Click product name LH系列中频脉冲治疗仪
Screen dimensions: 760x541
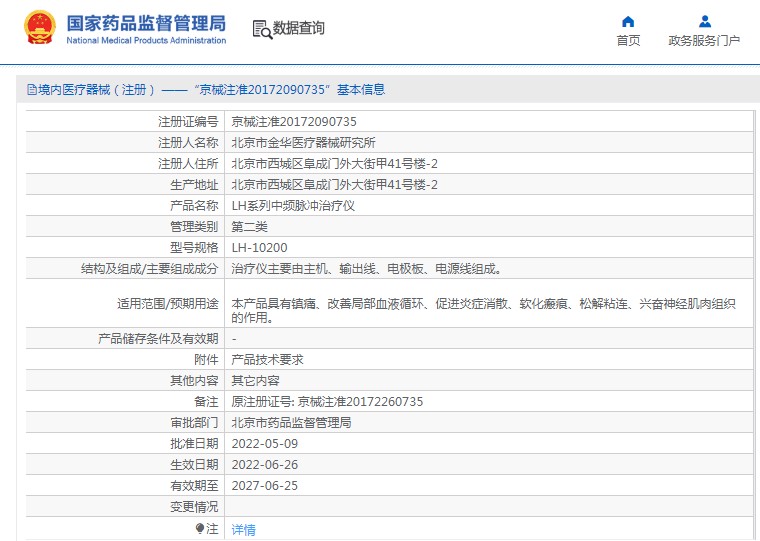(293, 205)
